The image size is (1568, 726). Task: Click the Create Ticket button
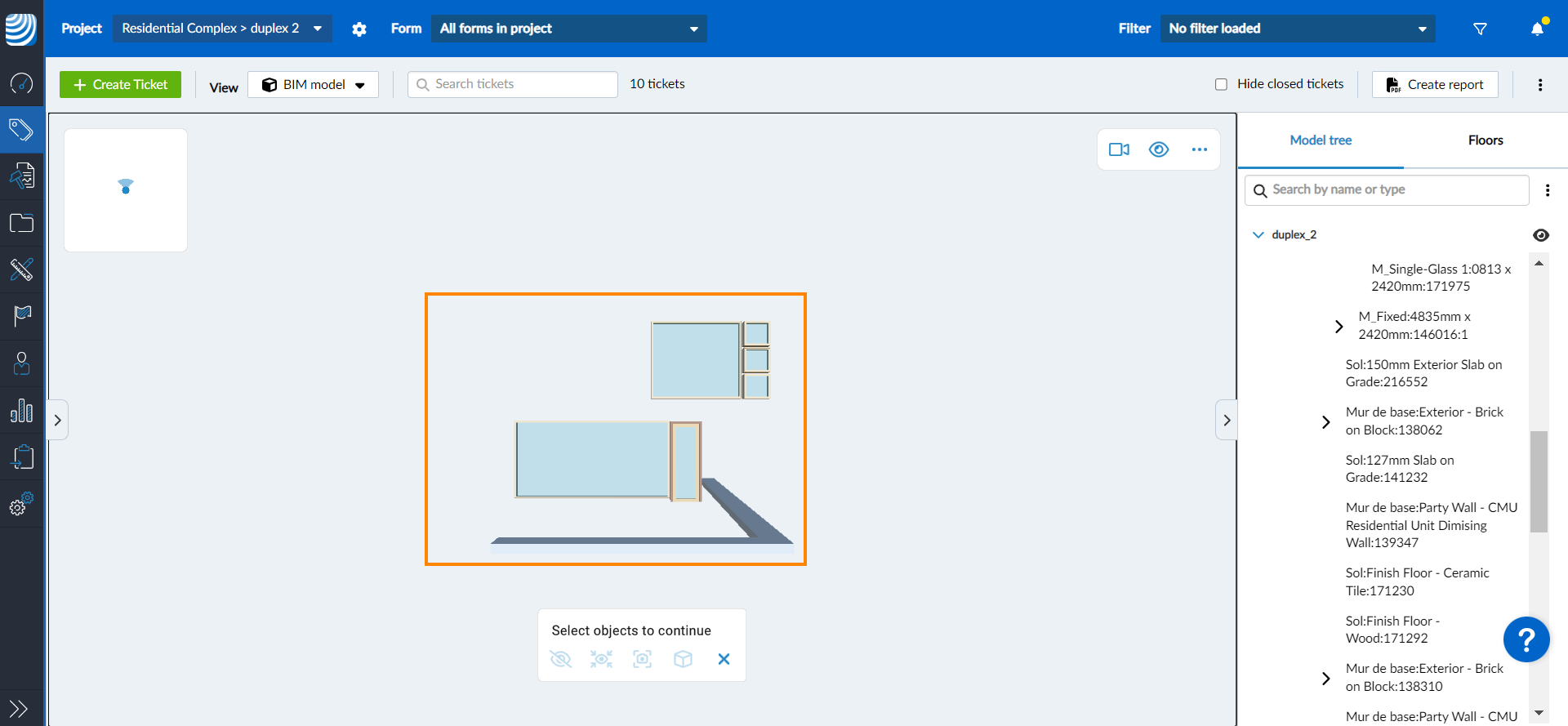click(x=120, y=85)
